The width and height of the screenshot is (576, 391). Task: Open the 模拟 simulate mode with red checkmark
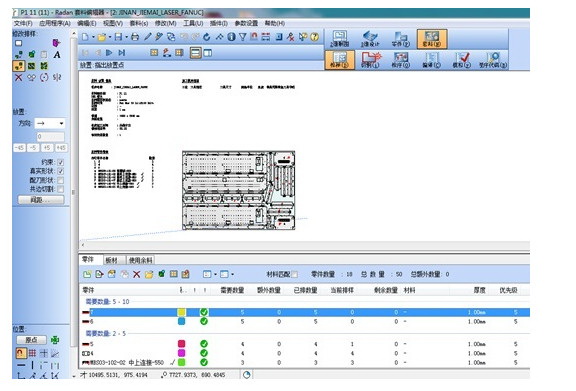[x=462, y=60]
